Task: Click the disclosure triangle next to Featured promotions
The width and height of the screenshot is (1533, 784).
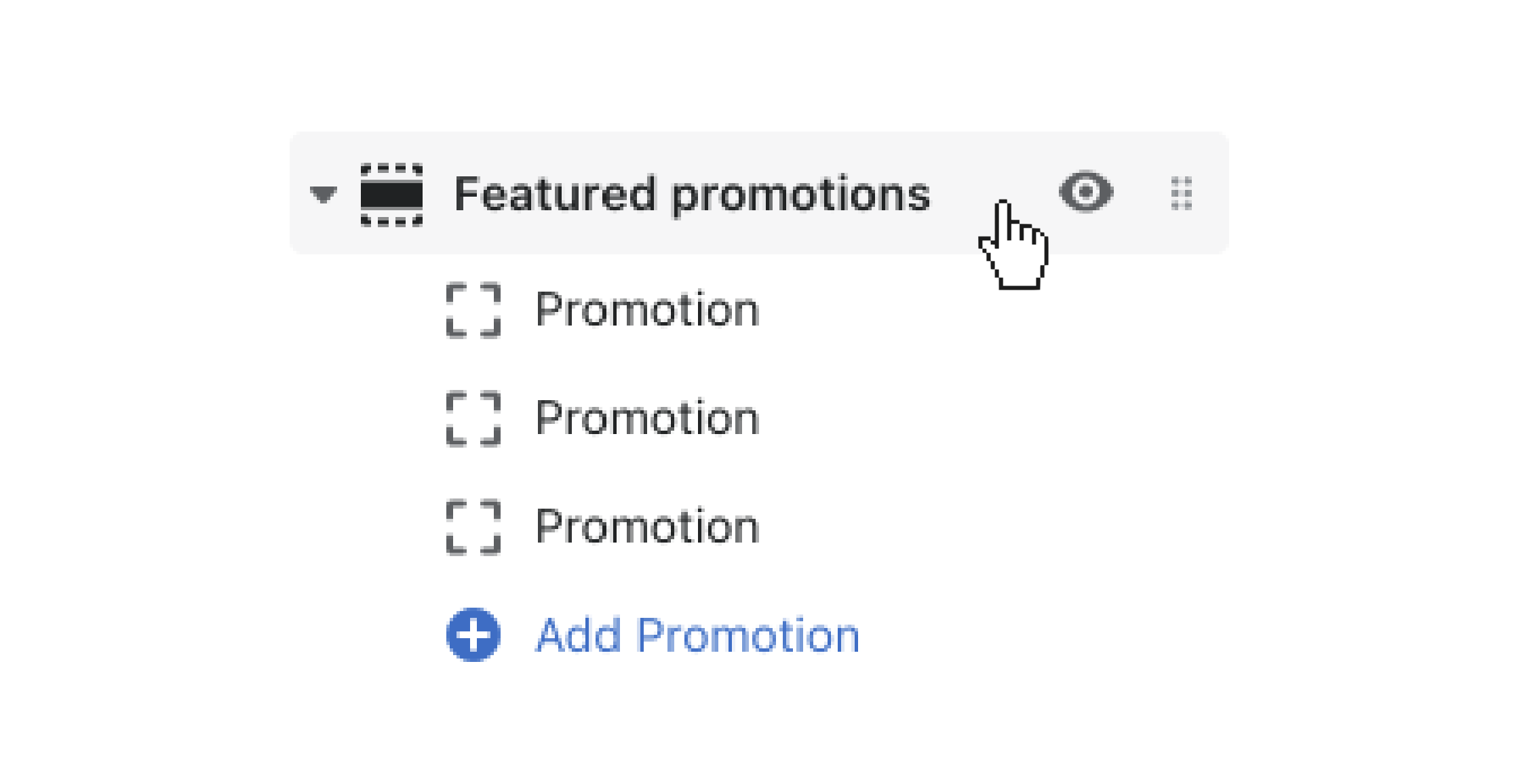Action: click(322, 195)
